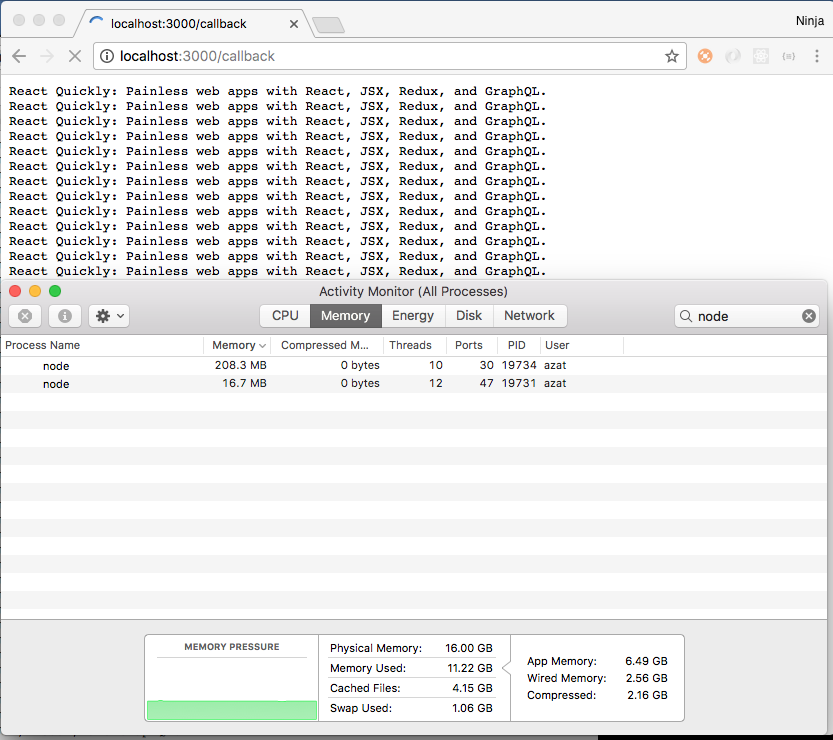Zoom the Activity Monitor window with green button
The width and height of the screenshot is (833, 740).
55,291
